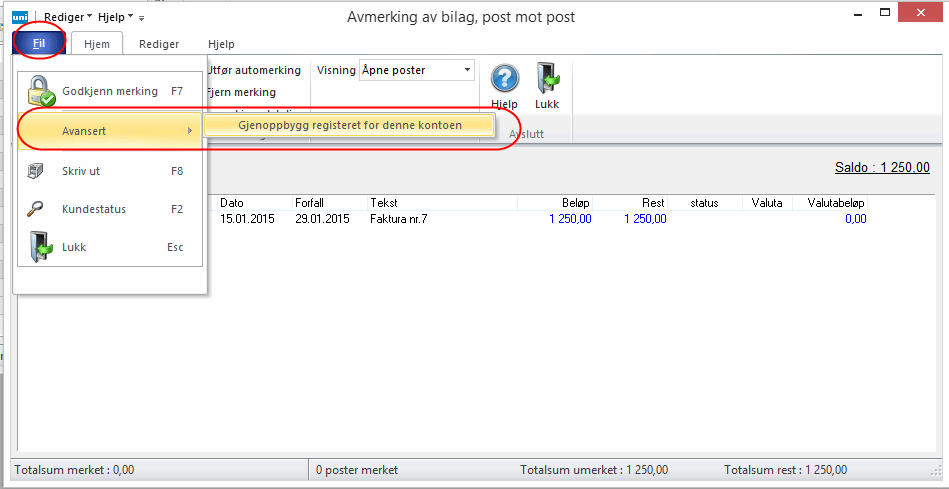The image size is (949, 489).
Task: Click the Fjern merking button
Action: (241, 92)
